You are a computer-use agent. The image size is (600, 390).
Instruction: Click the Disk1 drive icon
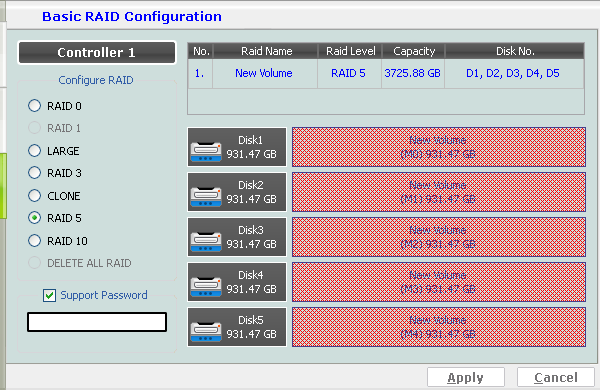206,152
